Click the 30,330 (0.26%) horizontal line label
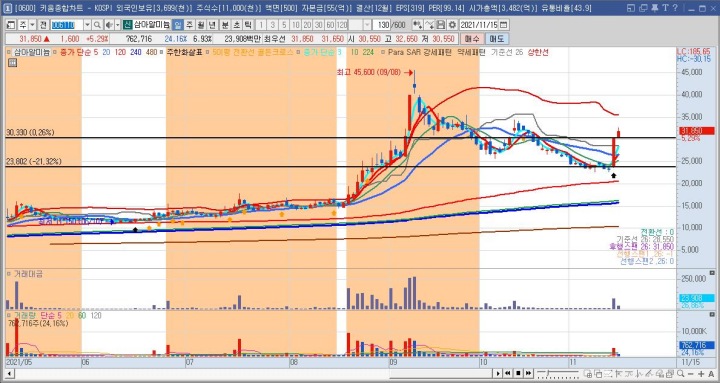This screenshot has width=720, height=383. [30, 133]
